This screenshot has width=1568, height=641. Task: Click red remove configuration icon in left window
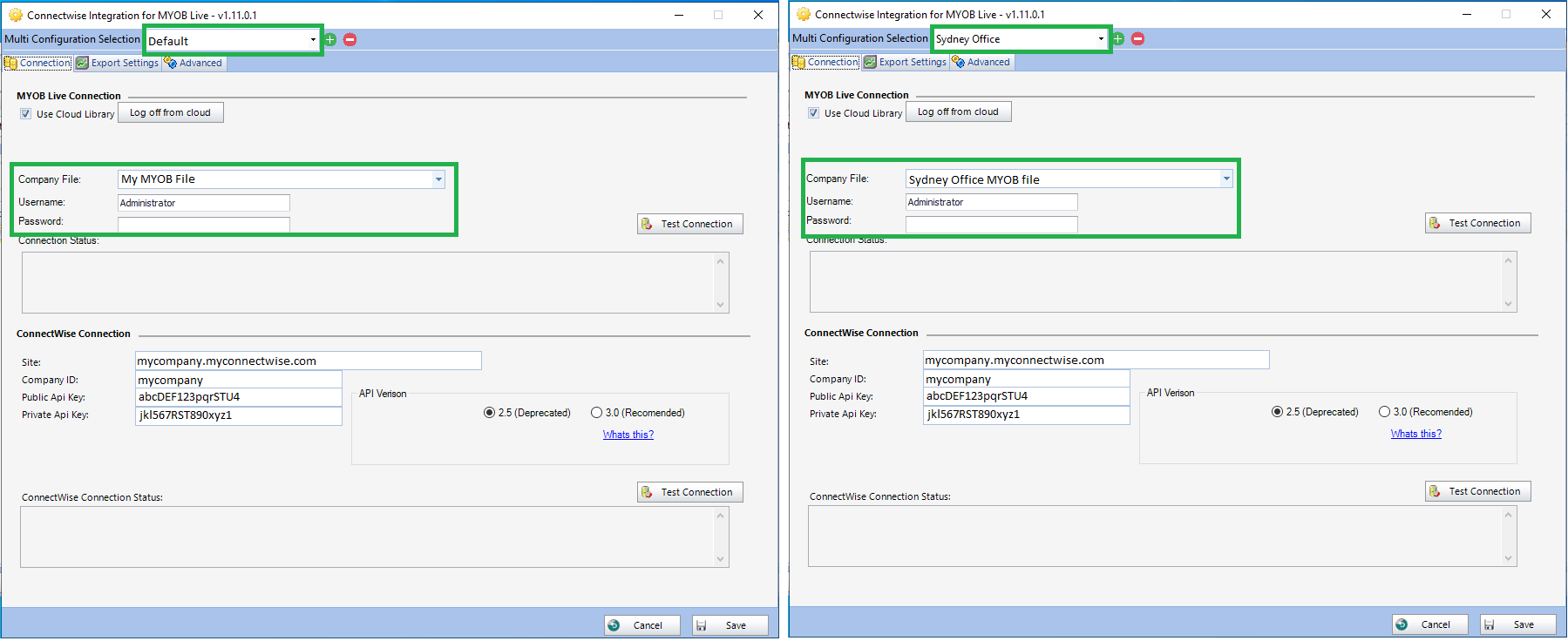click(x=350, y=39)
